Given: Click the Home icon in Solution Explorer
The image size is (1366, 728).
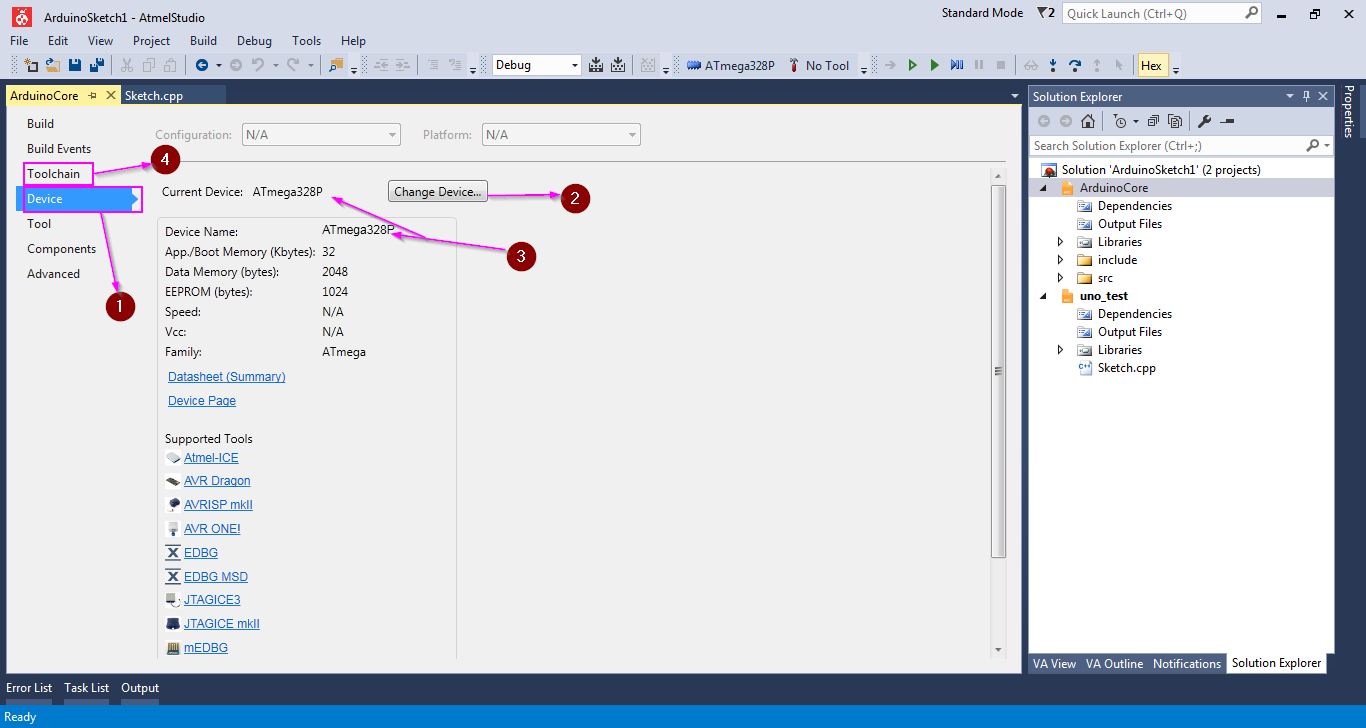Looking at the screenshot, I should pyautogui.click(x=1088, y=121).
